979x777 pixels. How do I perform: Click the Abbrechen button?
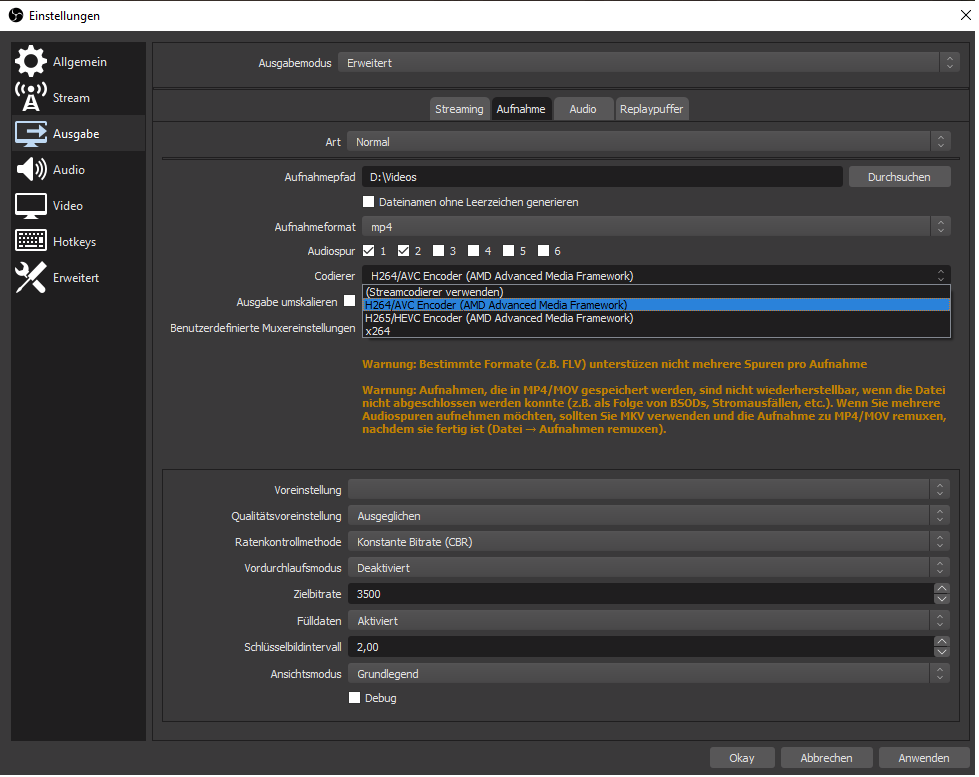tap(826, 758)
